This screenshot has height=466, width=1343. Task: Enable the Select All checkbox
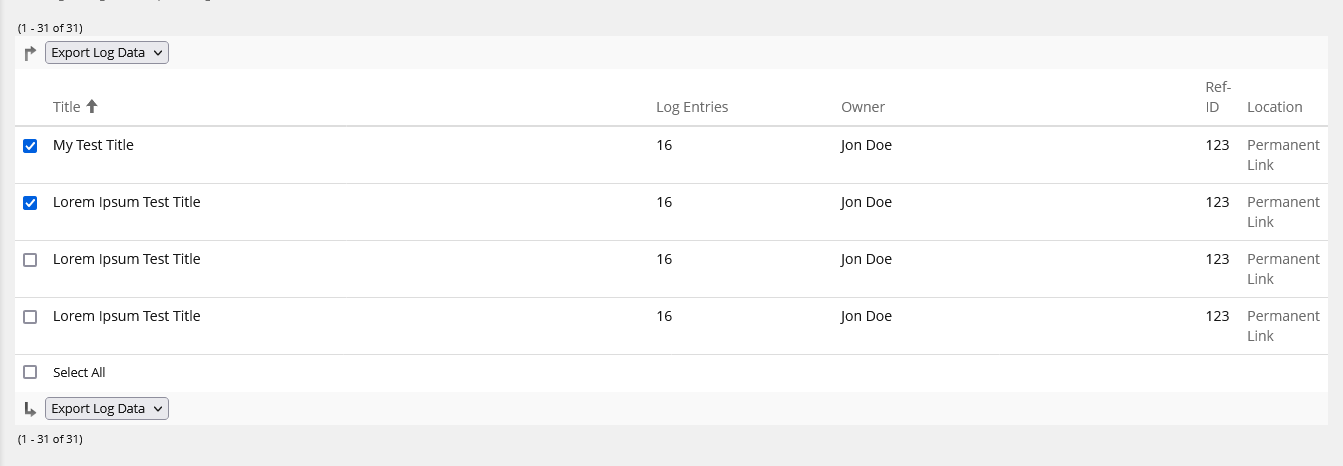point(30,372)
